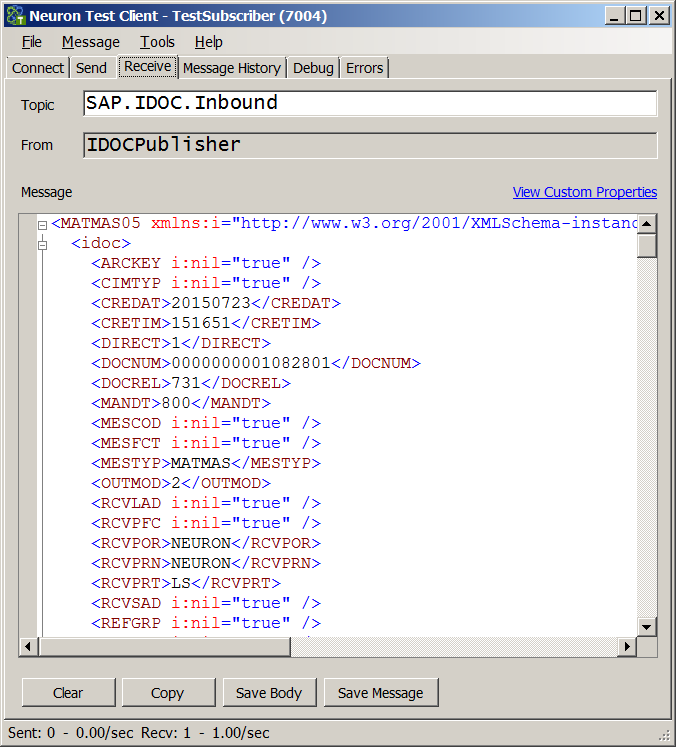Open the File menu
Image resolution: width=676 pixels, height=747 pixels.
tap(31, 42)
